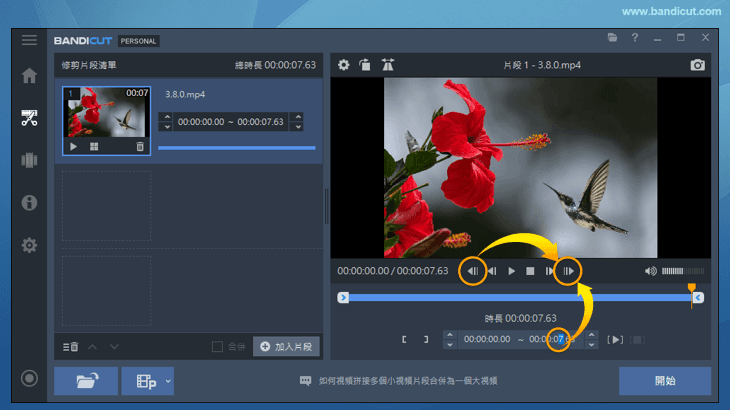Viewport: 730px width, 410px height.
Task: Click the 3.8.0.mp4 file name
Action: point(185,94)
